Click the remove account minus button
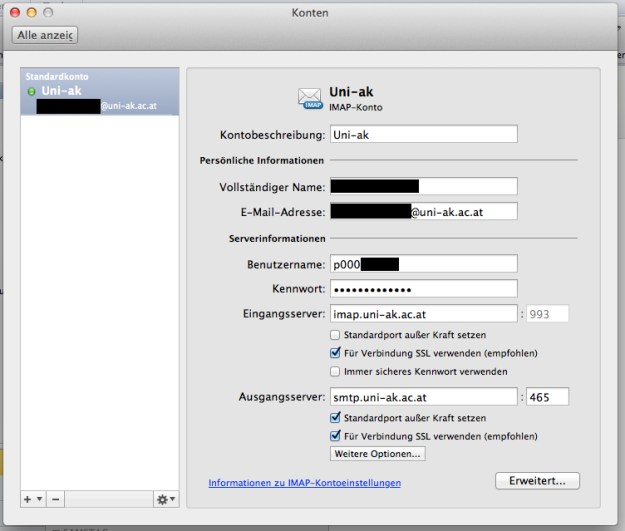 click(56, 498)
